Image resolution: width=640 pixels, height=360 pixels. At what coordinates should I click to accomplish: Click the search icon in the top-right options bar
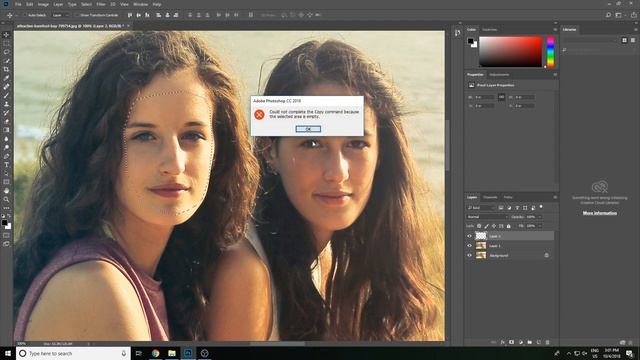point(608,15)
